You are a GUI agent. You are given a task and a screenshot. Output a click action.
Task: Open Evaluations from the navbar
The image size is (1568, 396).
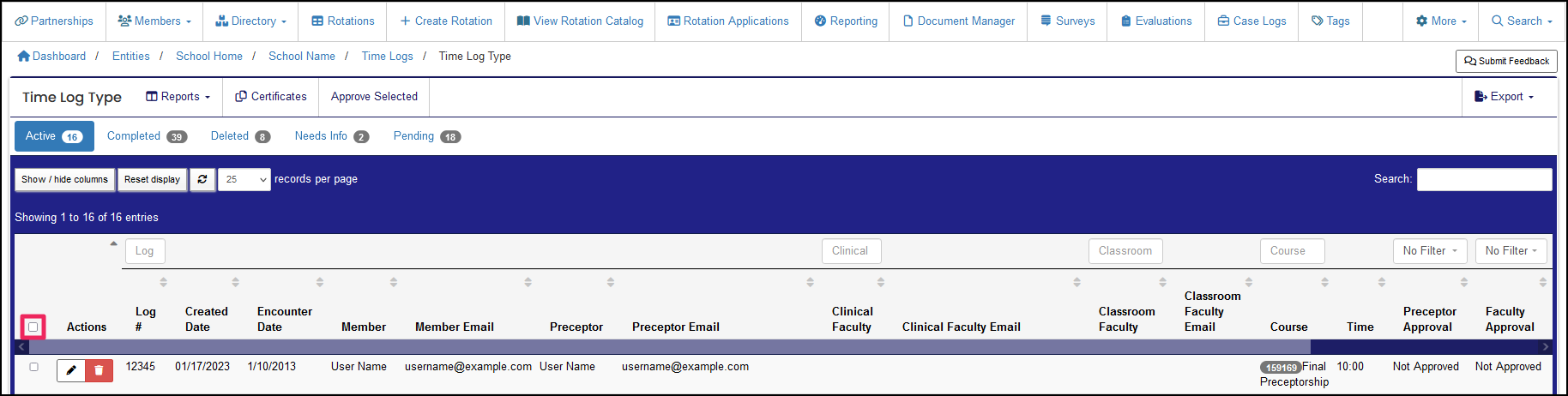tap(1155, 21)
